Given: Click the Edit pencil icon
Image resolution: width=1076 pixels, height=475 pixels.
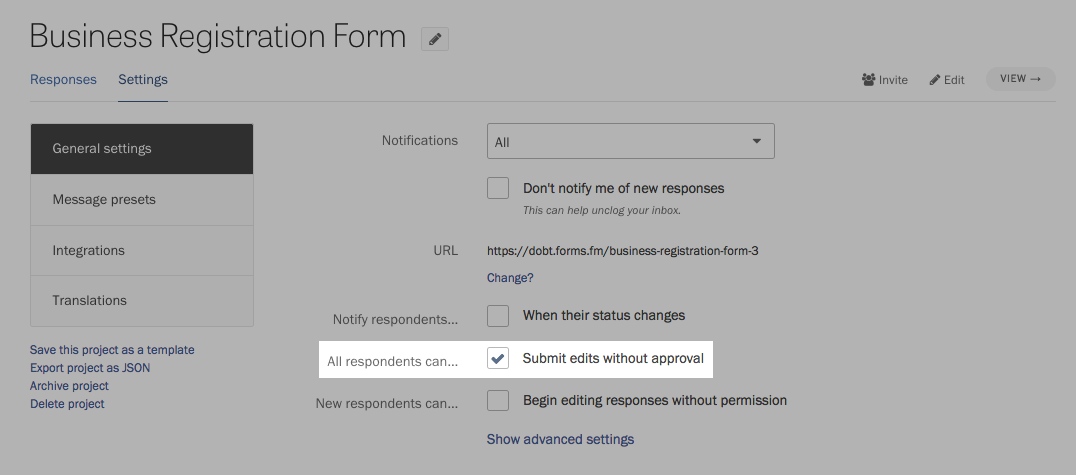Looking at the screenshot, I should click(x=935, y=80).
